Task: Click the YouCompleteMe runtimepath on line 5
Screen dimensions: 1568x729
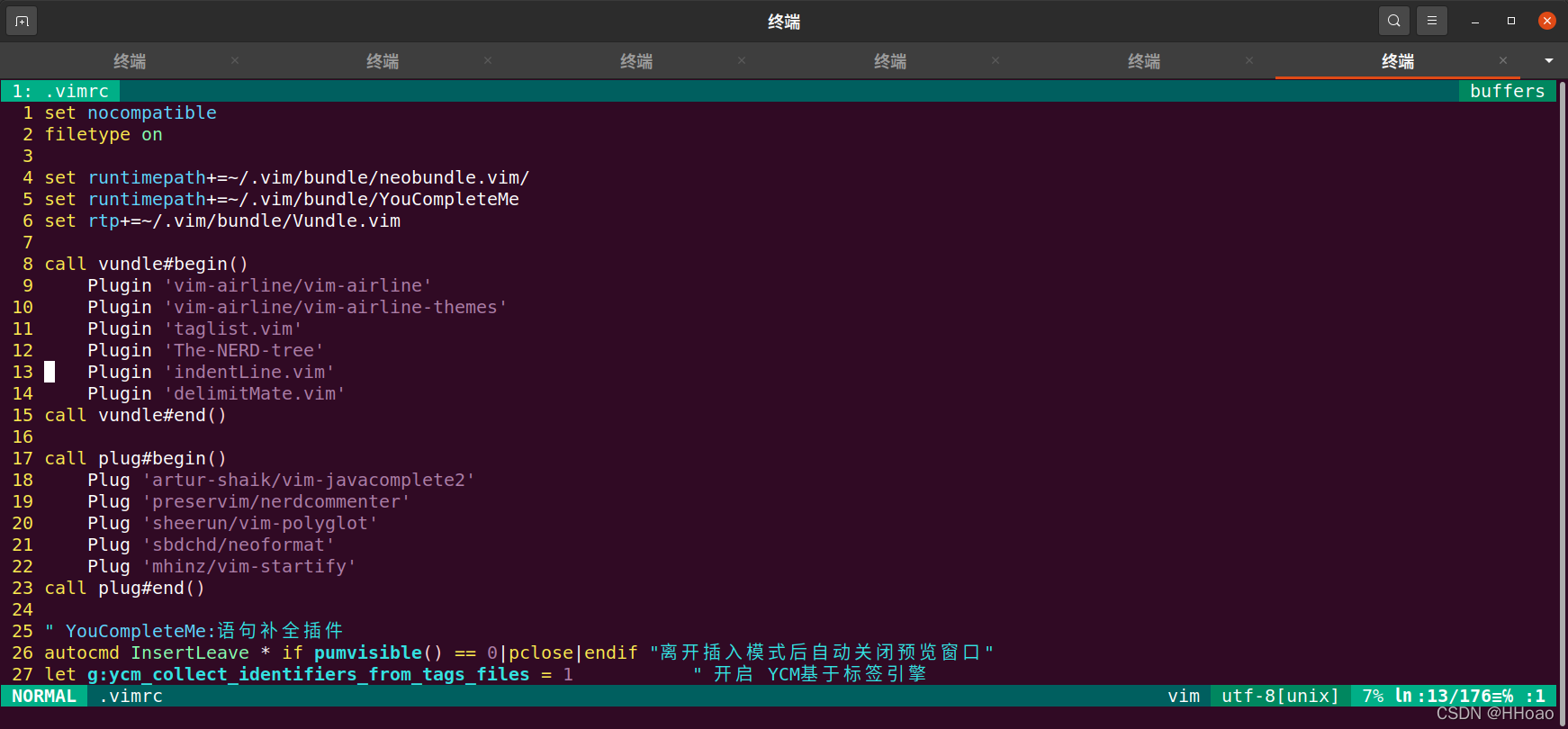Action: tap(282, 199)
